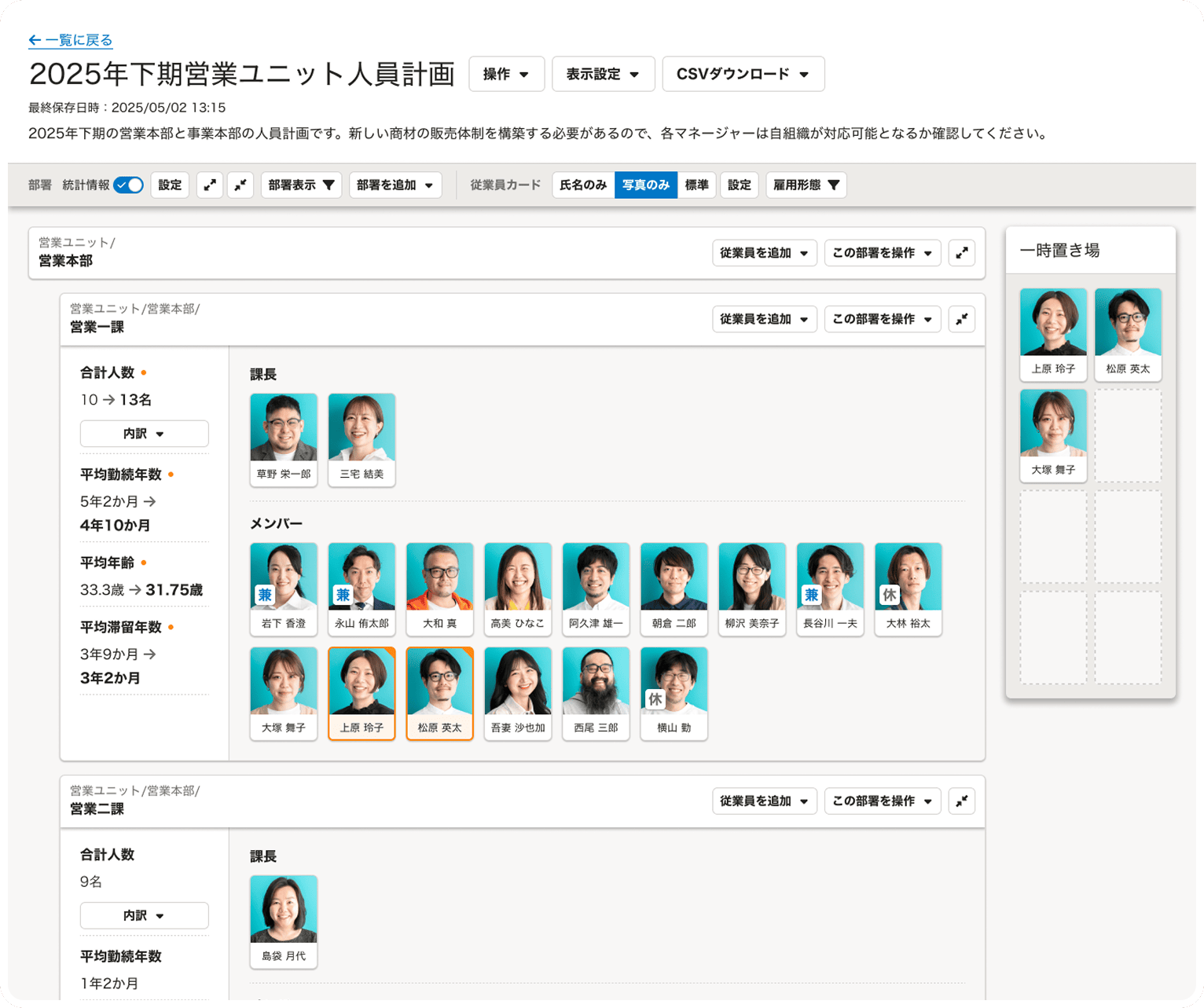Open the 雇用形態 filter
The height and width of the screenshot is (1008, 1204).
(x=806, y=185)
